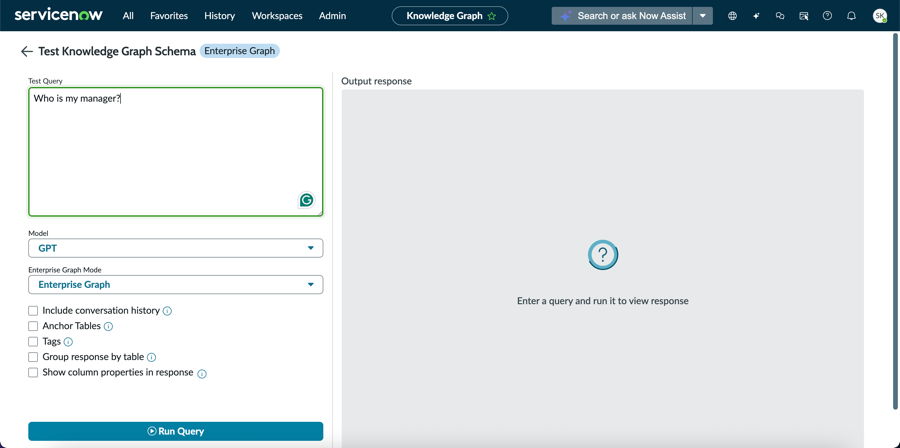Image resolution: width=900 pixels, height=448 pixels.
Task: Click the question mark icon in Output response
Action: (x=603, y=255)
